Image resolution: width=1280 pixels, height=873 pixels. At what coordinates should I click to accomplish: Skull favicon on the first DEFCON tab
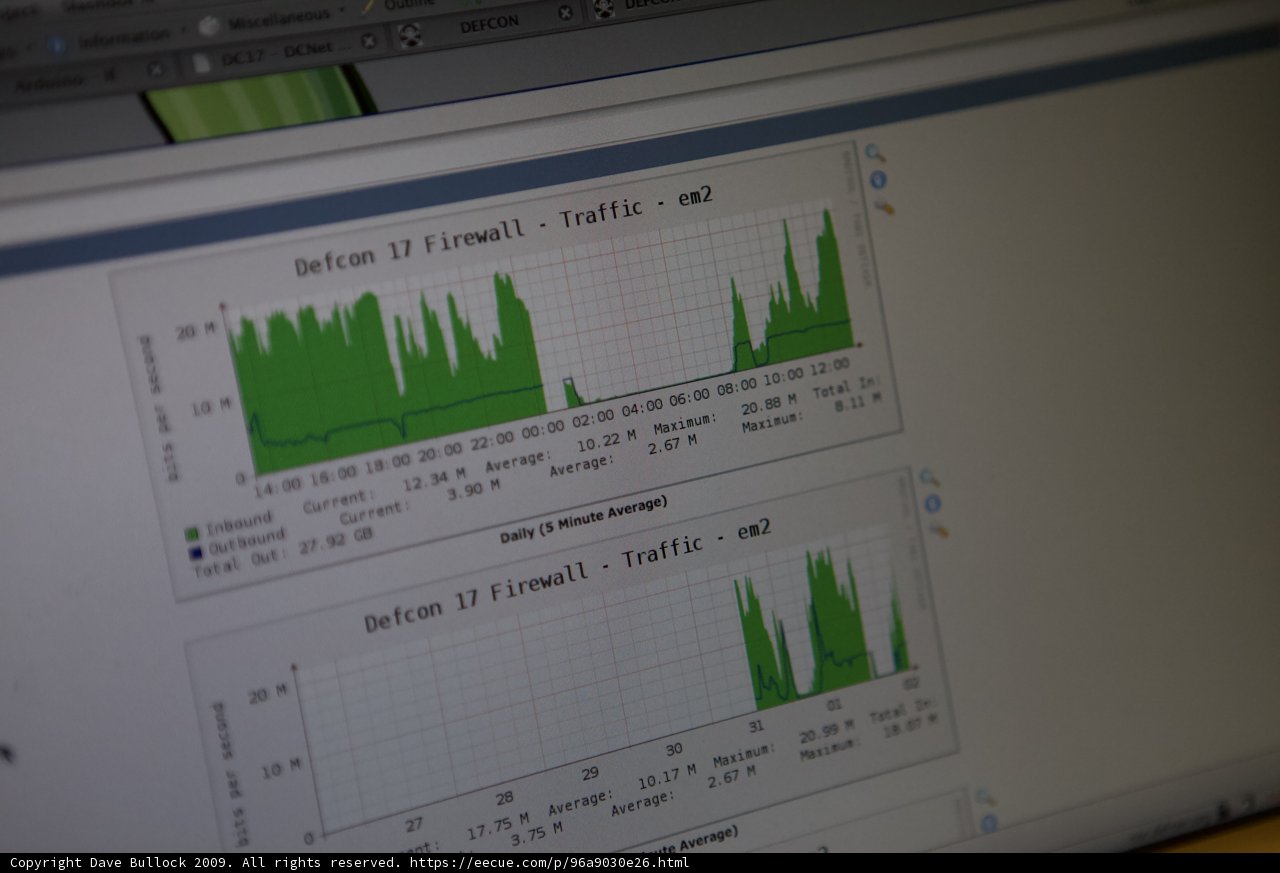409,33
